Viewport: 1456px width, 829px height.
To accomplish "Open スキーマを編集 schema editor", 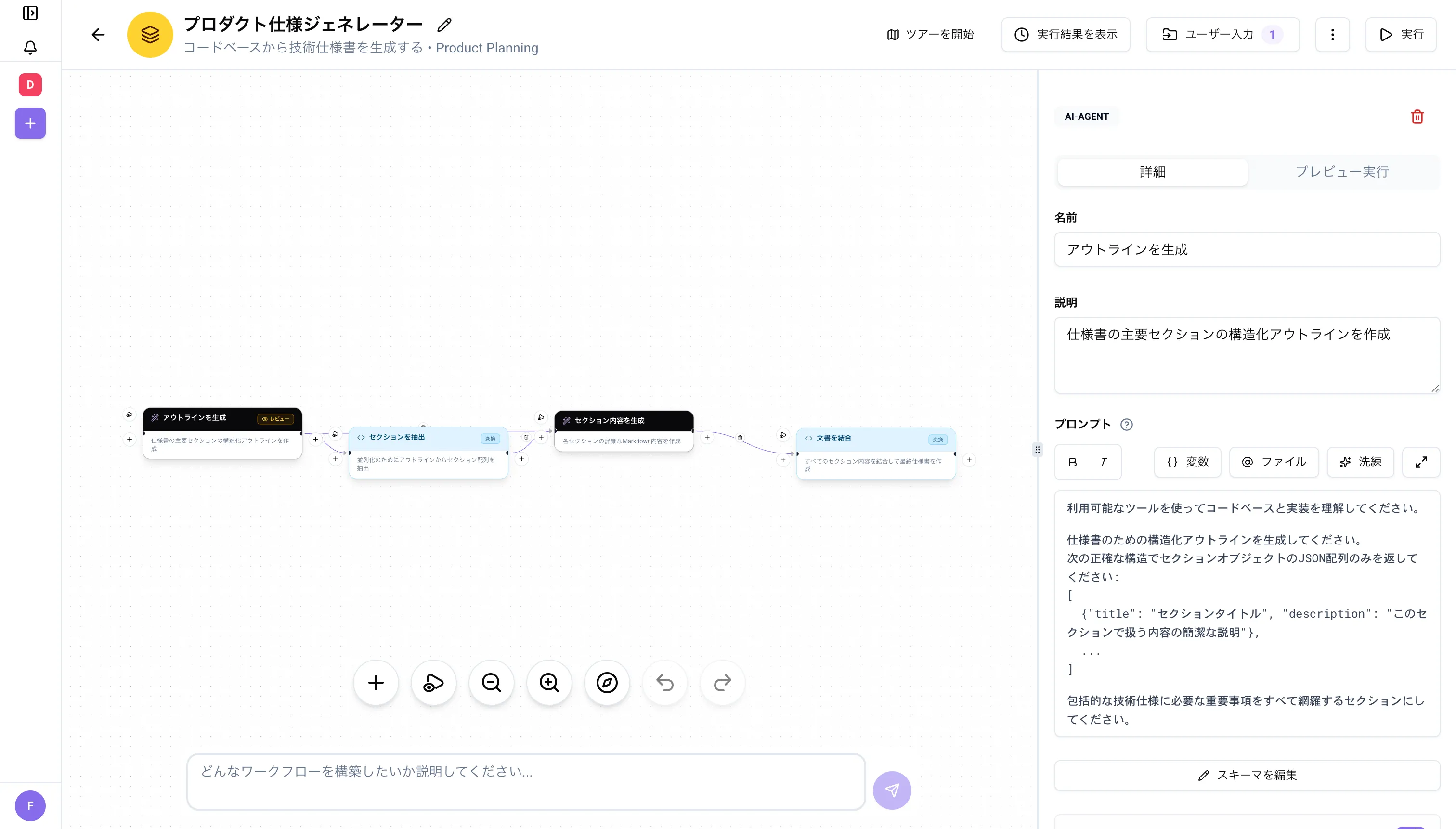I will [x=1247, y=776].
